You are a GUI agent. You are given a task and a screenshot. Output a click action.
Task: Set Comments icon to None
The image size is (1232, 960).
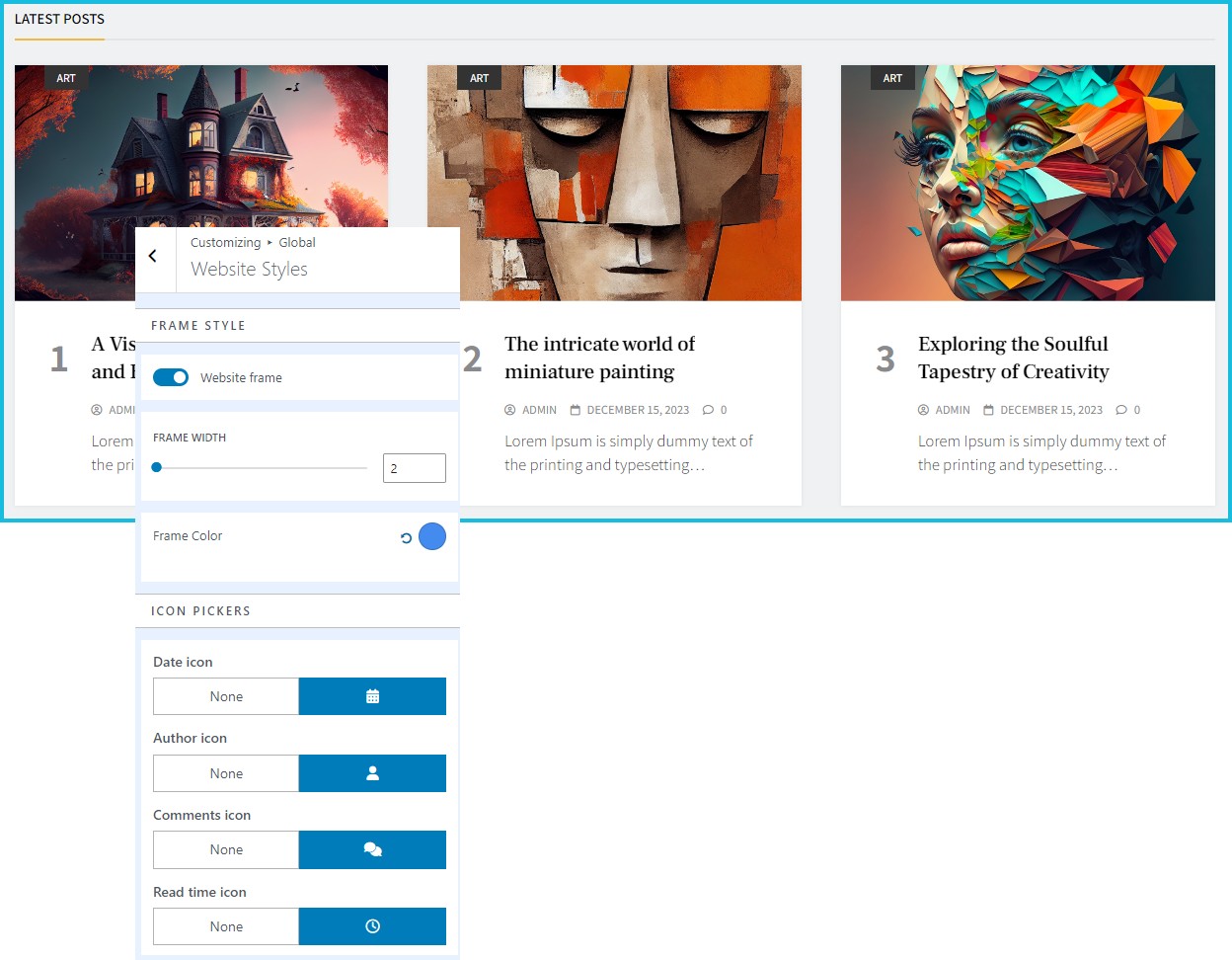[226, 849]
